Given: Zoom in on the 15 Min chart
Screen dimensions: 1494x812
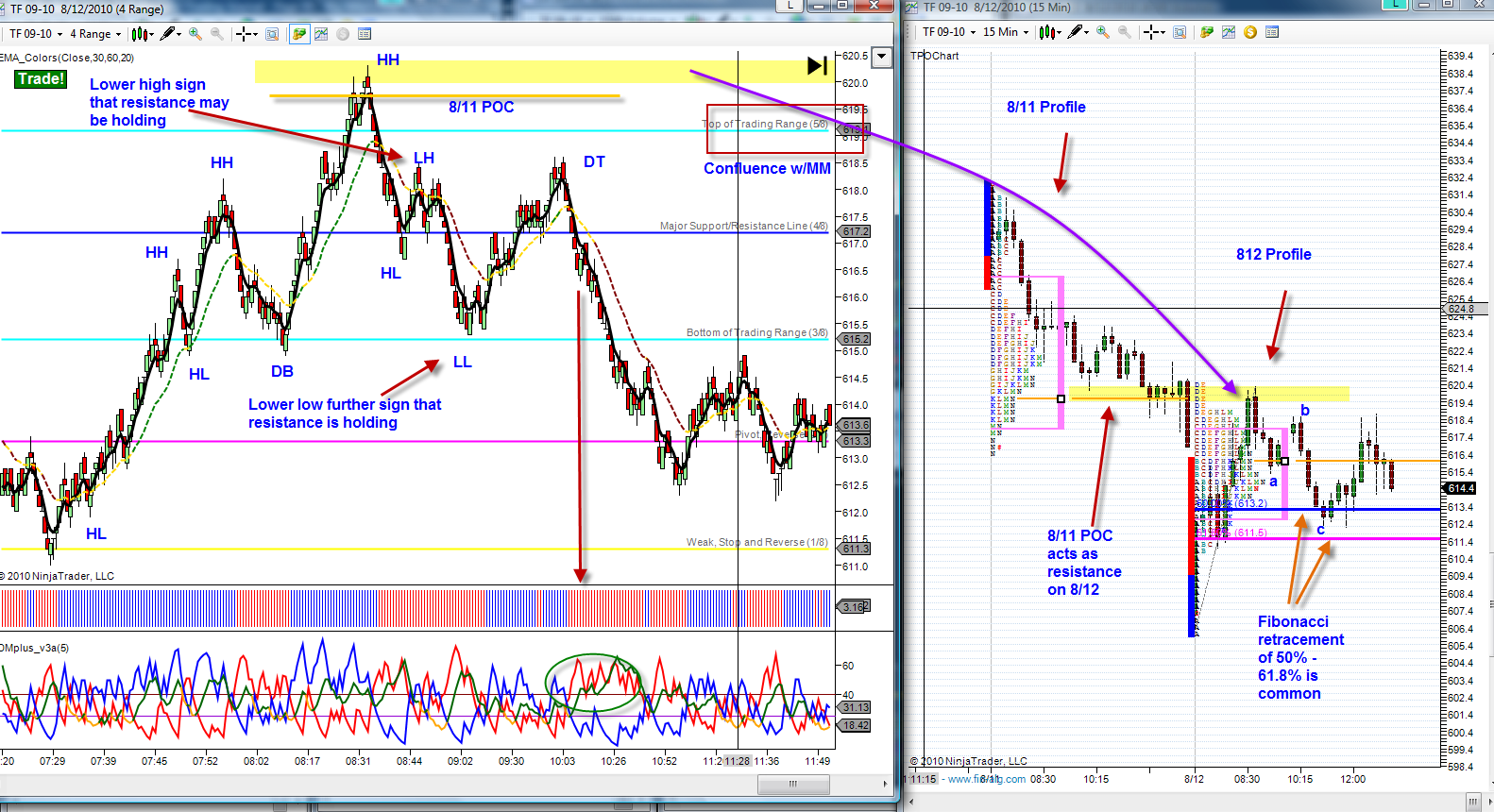Looking at the screenshot, I should pyautogui.click(x=1103, y=32).
